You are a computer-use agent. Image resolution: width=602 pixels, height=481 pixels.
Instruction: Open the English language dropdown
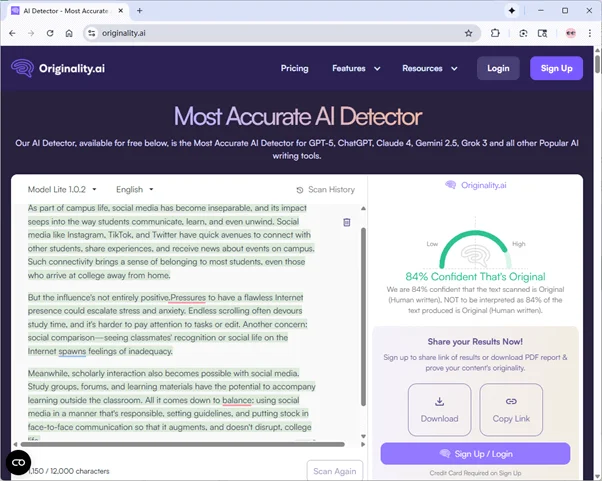point(135,189)
